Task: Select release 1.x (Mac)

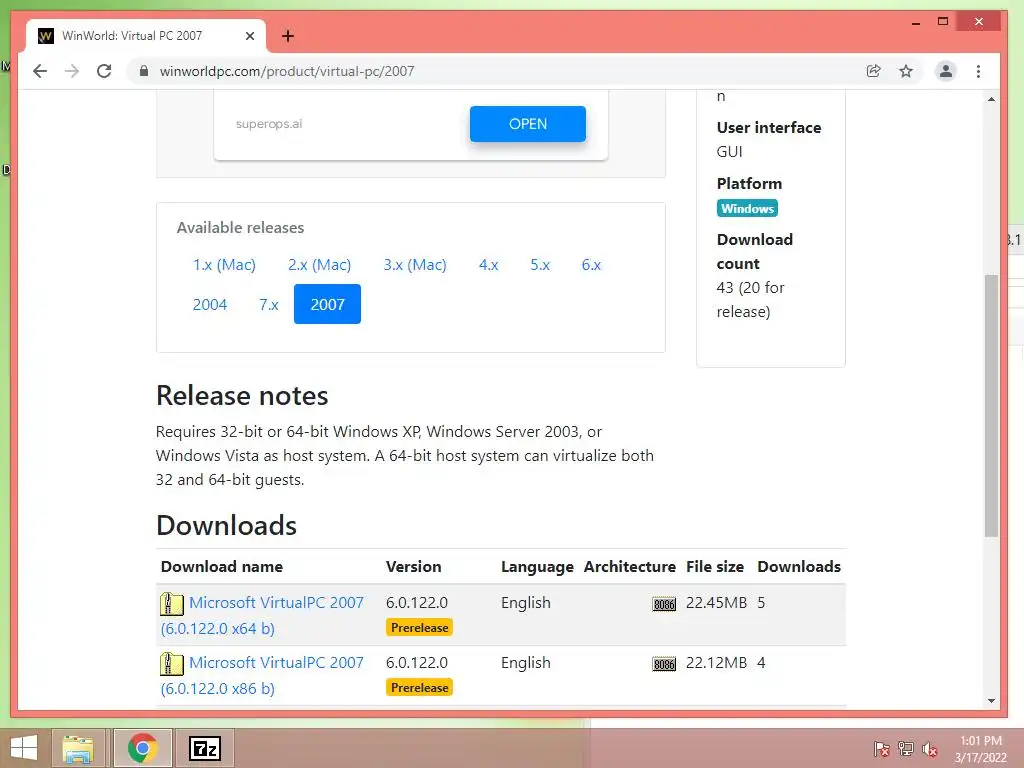Action: point(224,264)
